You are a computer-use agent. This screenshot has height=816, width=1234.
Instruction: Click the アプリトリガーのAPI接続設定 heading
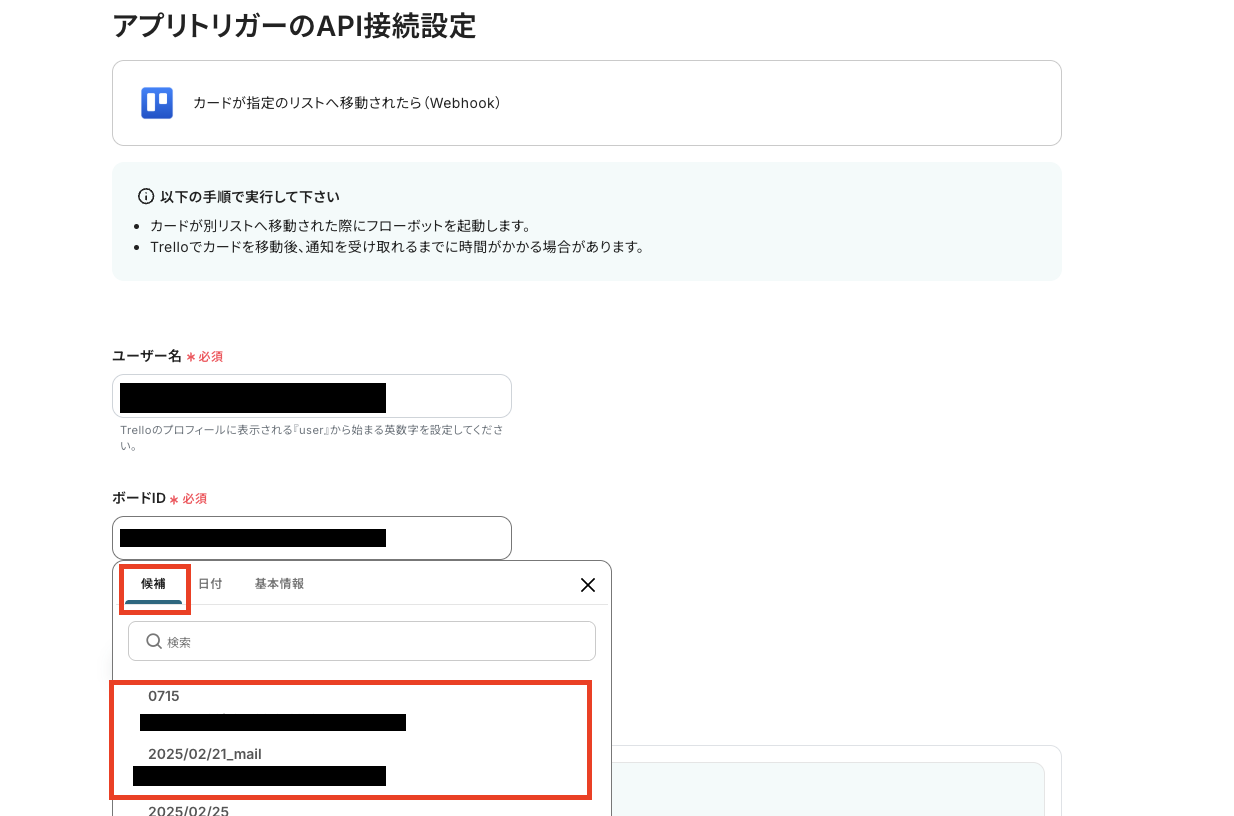coord(294,25)
